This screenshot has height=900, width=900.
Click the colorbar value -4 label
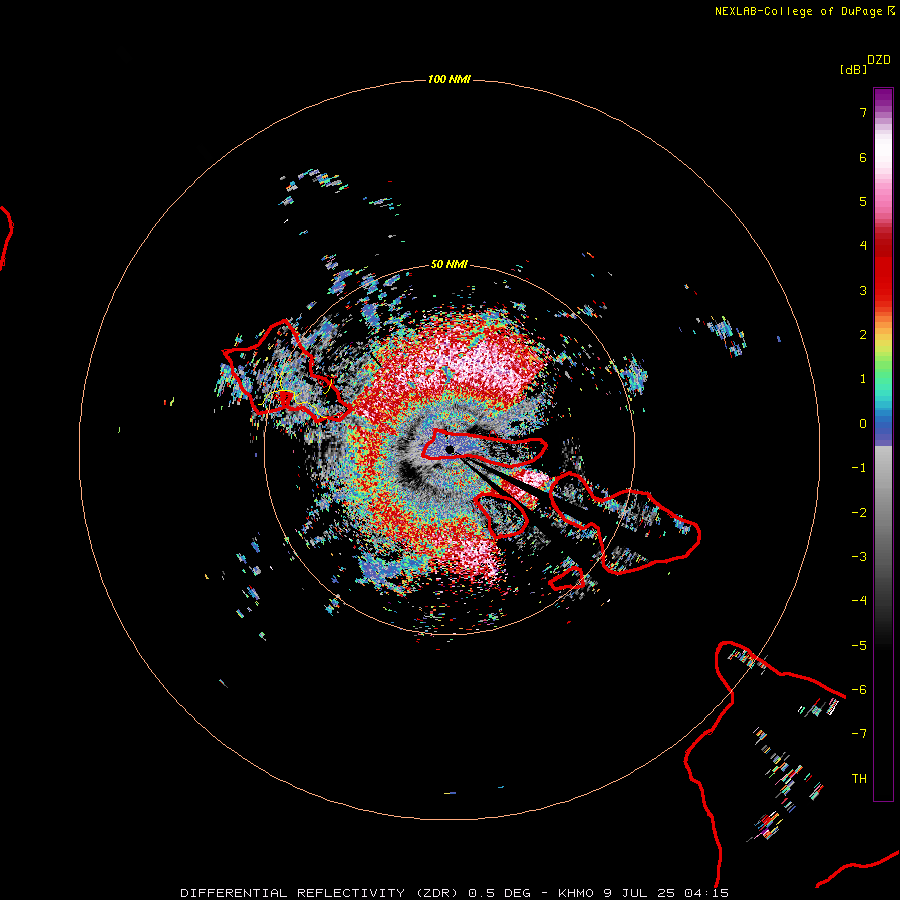859,601
